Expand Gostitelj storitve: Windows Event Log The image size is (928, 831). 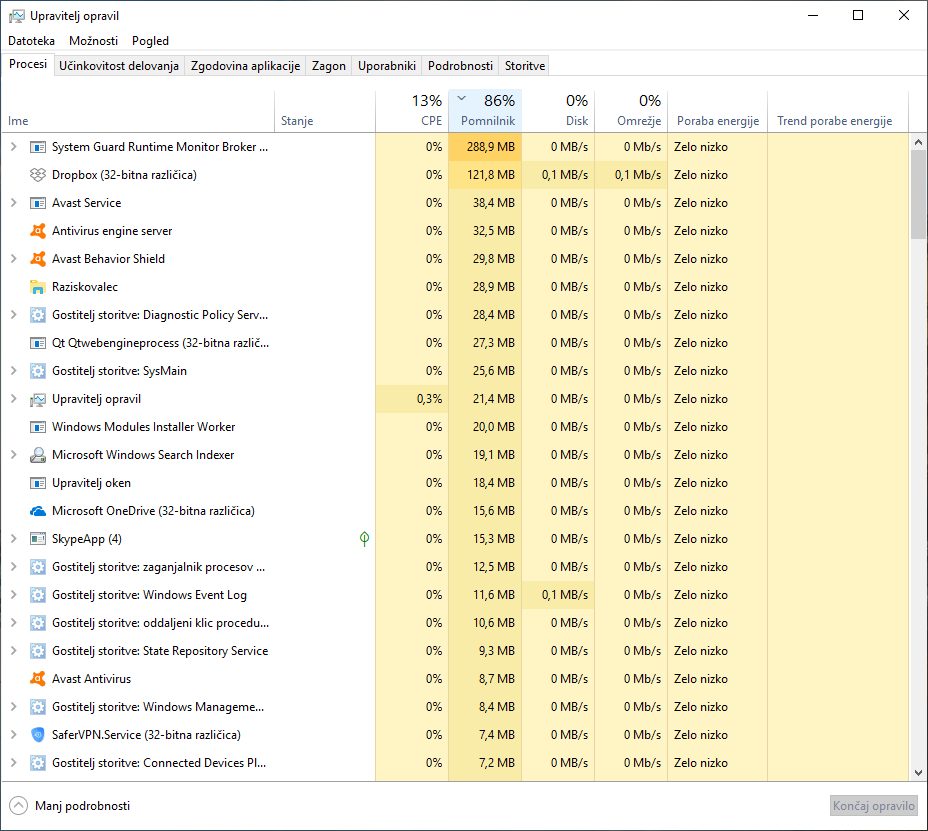[14, 595]
